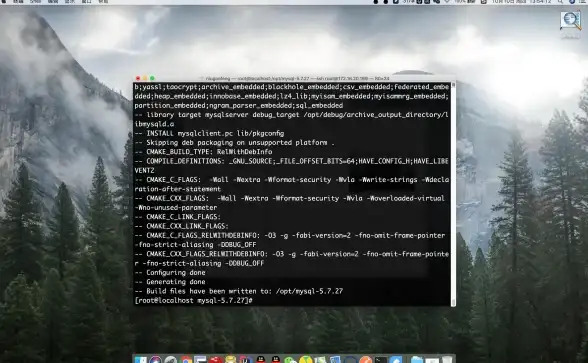This screenshot has width=588, height=363.
Task: Click the "-- Generating done" line
Action: pyautogui.click(x=170, y=282)
